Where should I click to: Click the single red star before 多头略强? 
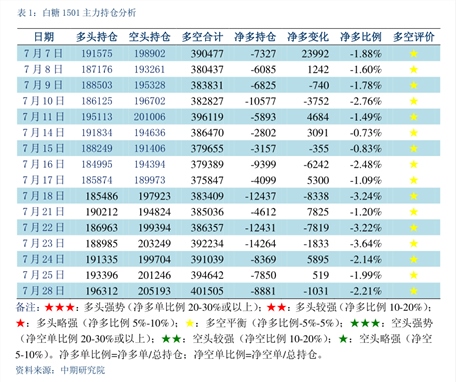tap(21, 323)
